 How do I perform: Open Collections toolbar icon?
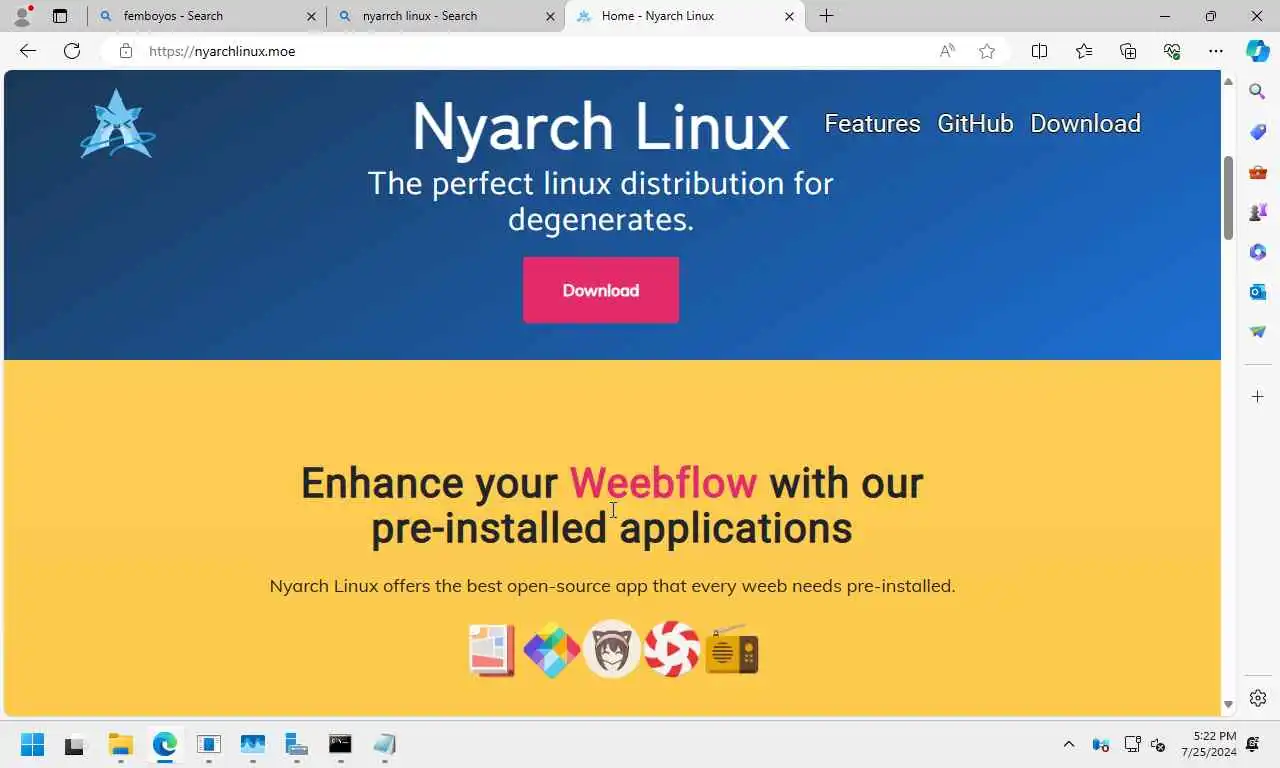1128,51
